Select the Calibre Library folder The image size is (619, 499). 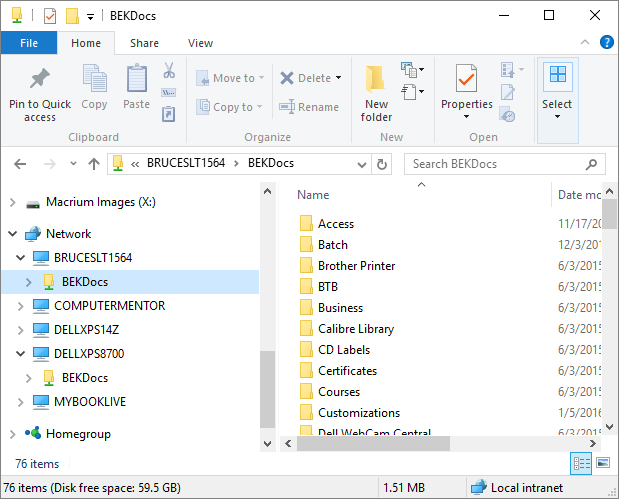355,329
